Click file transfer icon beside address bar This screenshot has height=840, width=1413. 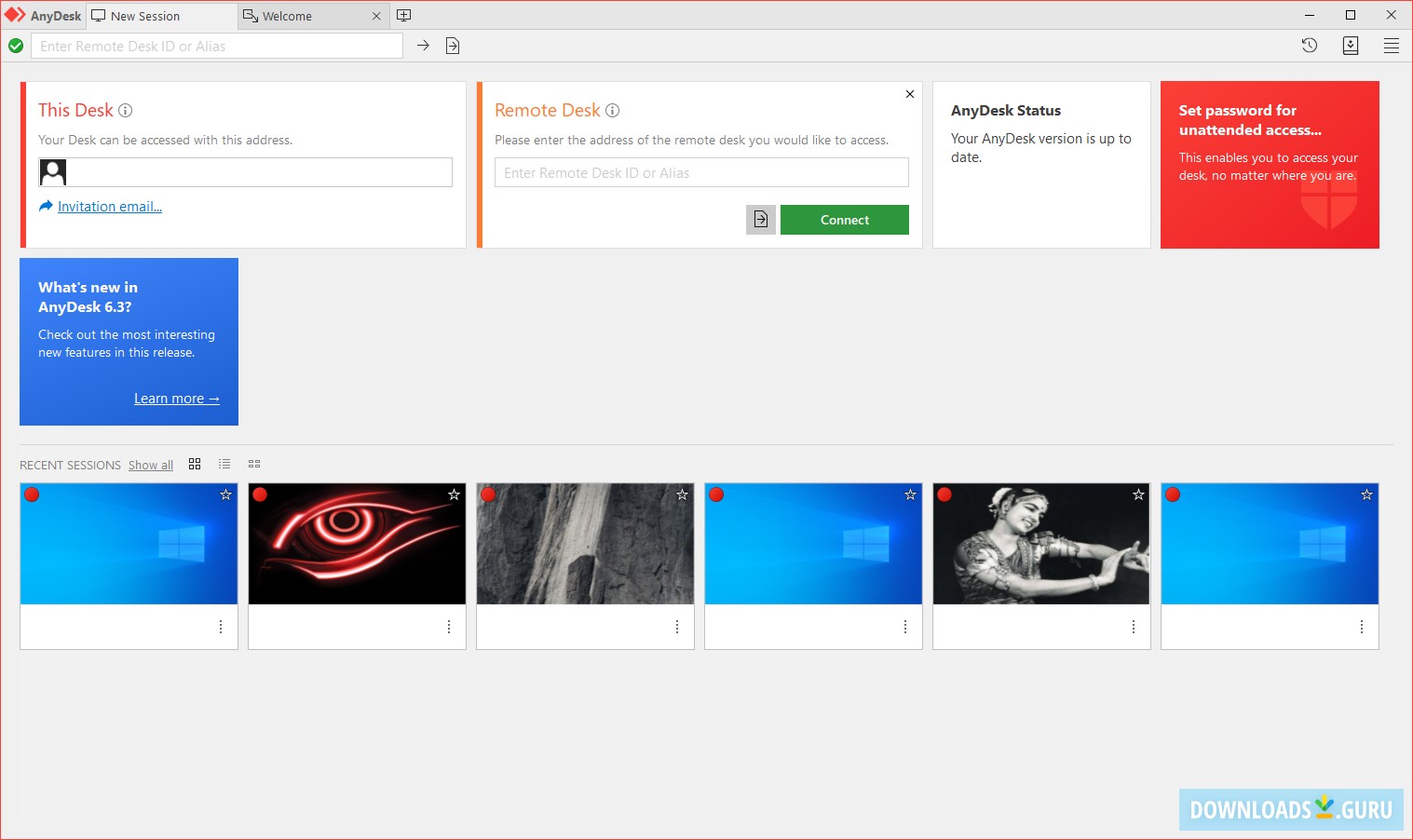tap(453, 46)
